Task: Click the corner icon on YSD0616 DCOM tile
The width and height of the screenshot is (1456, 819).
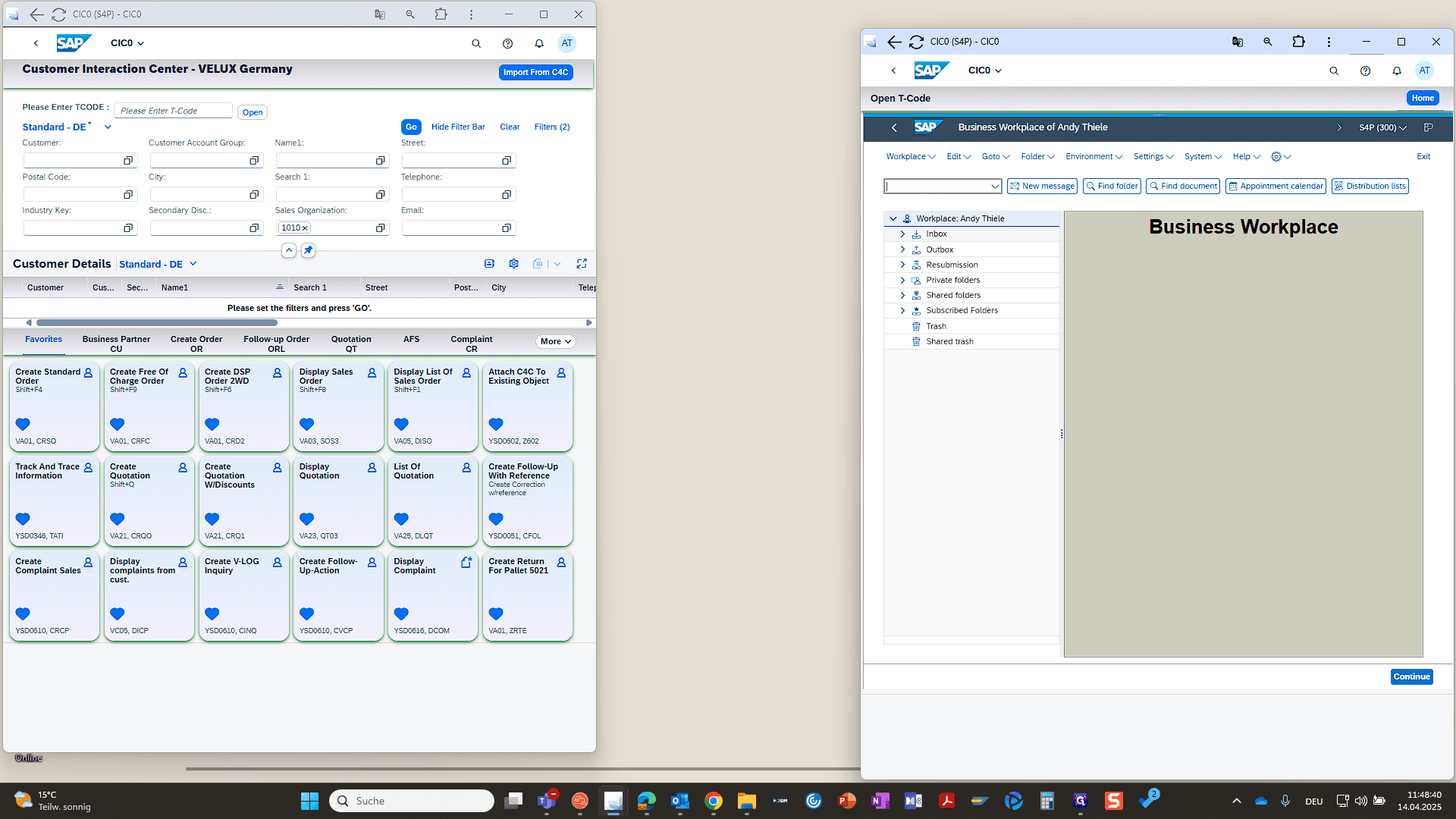Action: (x=466, y=563)
